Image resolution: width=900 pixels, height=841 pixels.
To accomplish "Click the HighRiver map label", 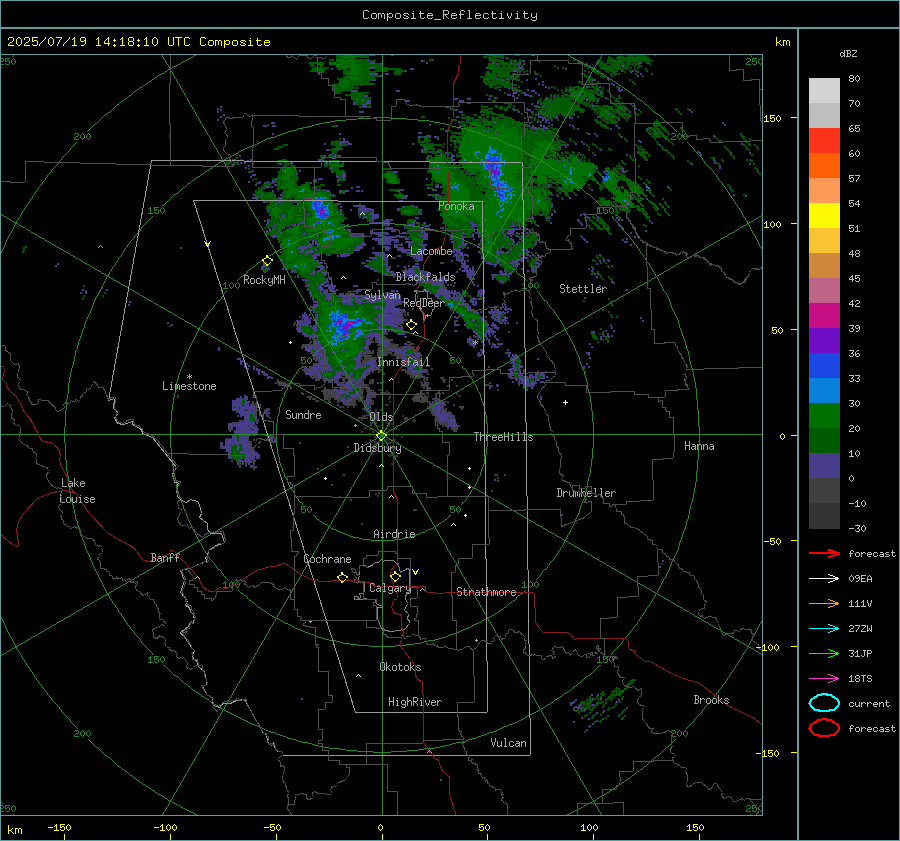I will 415,702.
